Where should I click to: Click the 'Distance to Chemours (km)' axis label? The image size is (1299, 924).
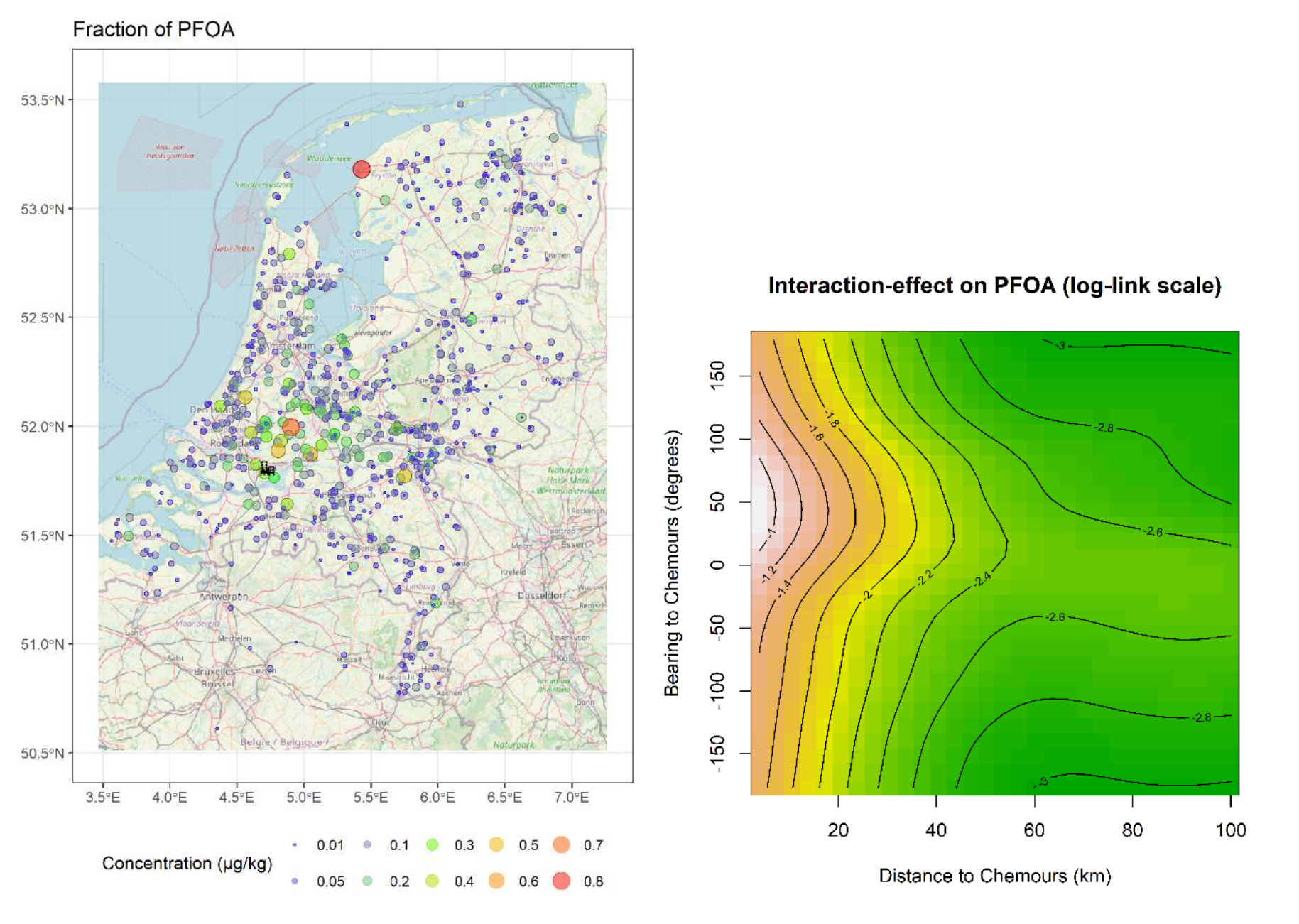[x=994, y=876]
